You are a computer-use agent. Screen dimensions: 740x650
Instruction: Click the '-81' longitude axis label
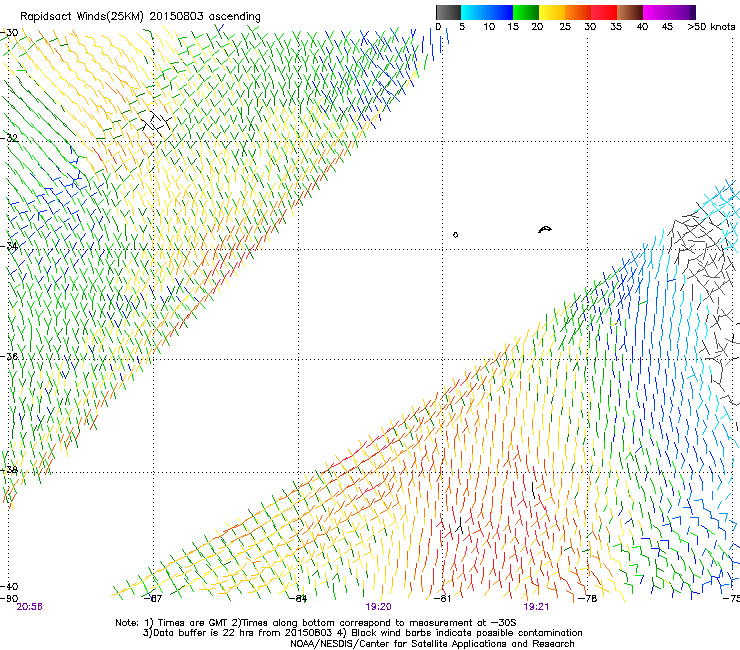tap(442, 599)
